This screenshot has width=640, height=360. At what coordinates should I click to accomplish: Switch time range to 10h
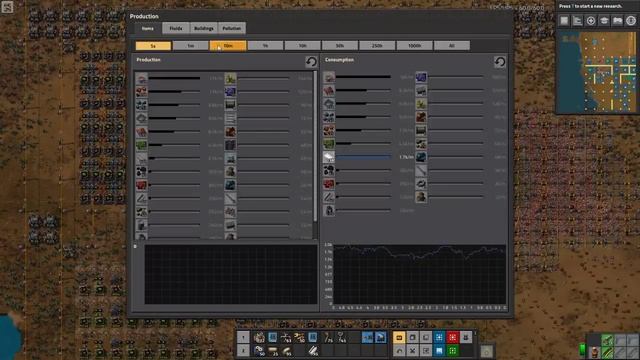pos(302,46)
